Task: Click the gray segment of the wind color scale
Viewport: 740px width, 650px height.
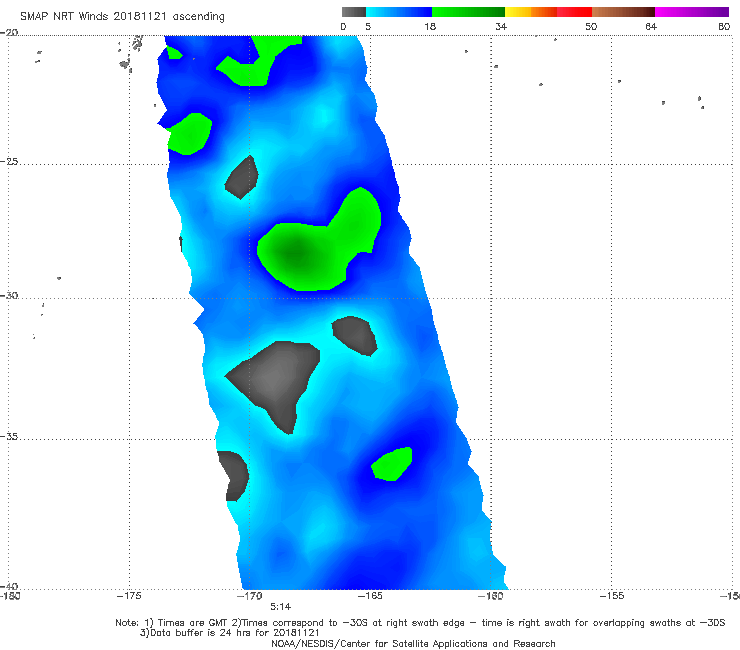Action: (354, 12)
